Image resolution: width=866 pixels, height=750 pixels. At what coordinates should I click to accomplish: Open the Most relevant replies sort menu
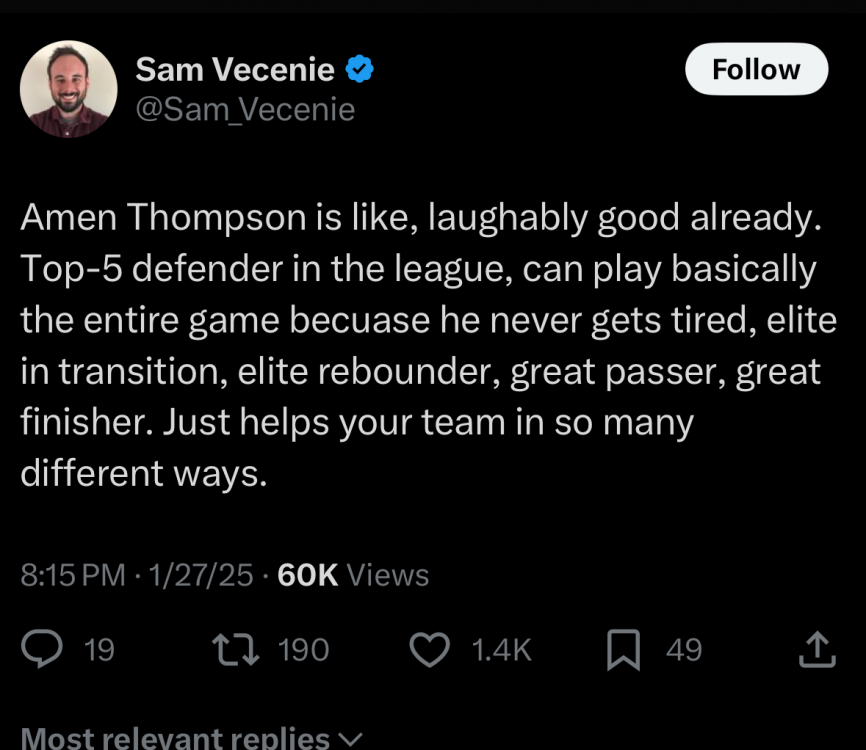[x=175, y=738]
